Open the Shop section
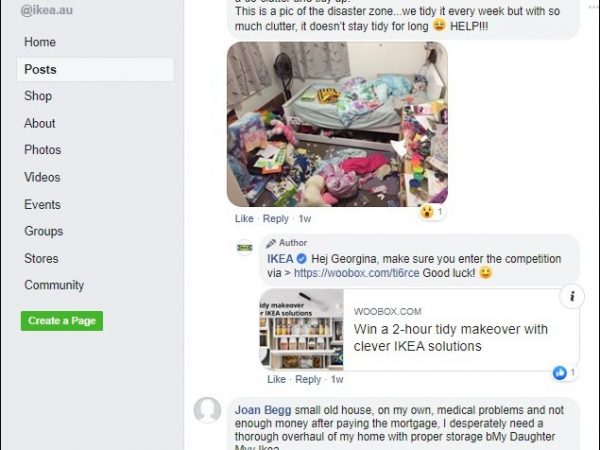This screenshot has width=600, height=450. 38,96
